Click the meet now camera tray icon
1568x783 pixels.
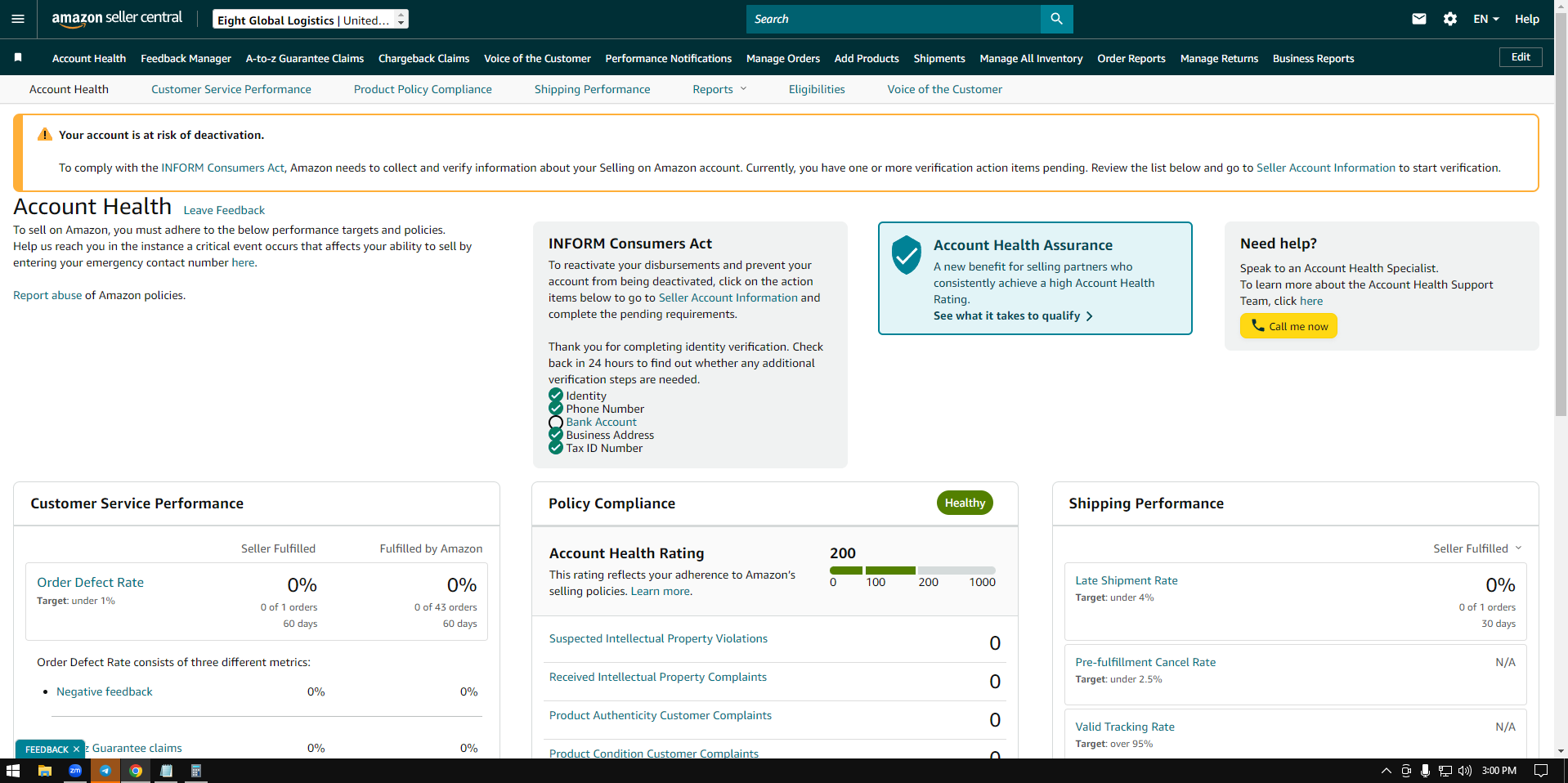pyautogui.click(x=1406, y=771)
